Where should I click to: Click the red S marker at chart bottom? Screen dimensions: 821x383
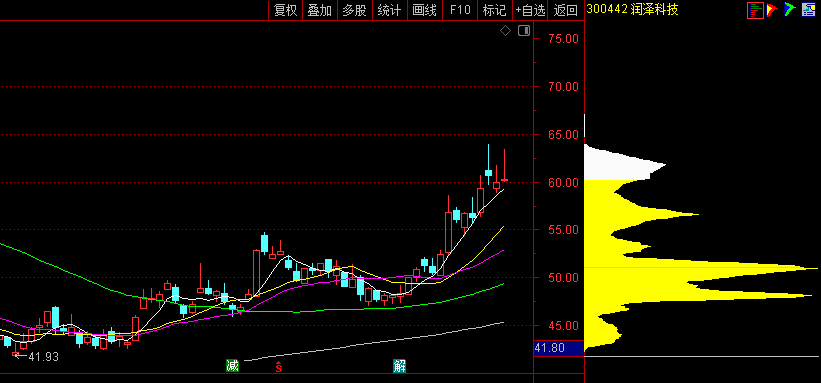click(x=279, y=367)
